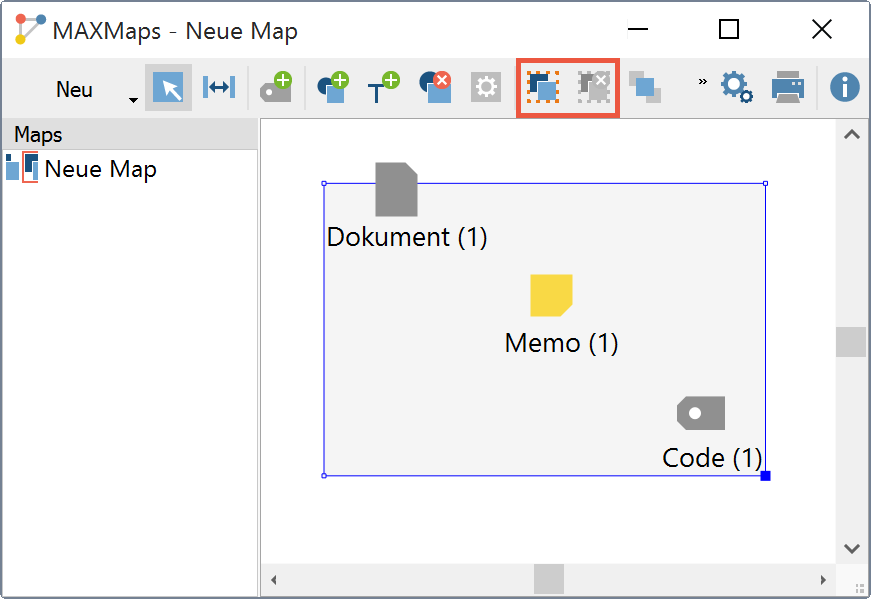Show hidden toolbar items via chevron

pyautogui.click(x=702, y=81)
